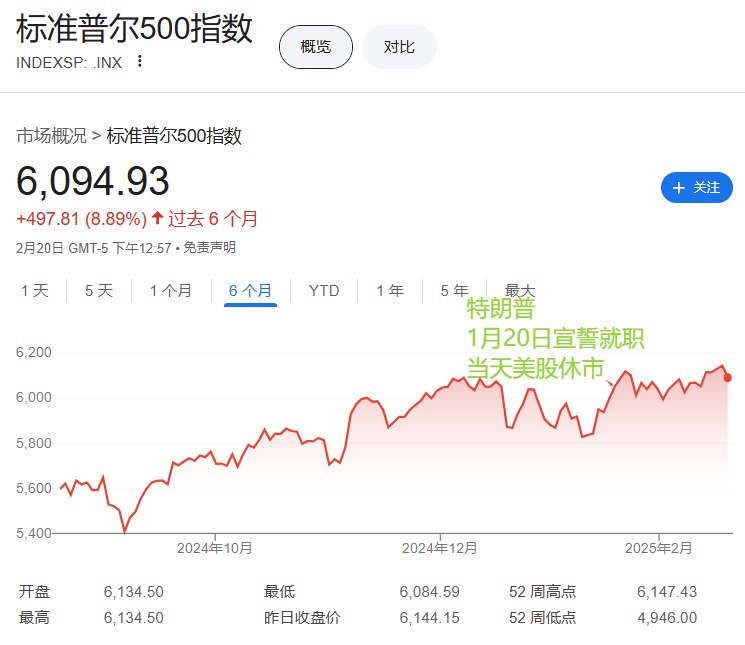Click the 6,200 y-axis label

point(34,352)
